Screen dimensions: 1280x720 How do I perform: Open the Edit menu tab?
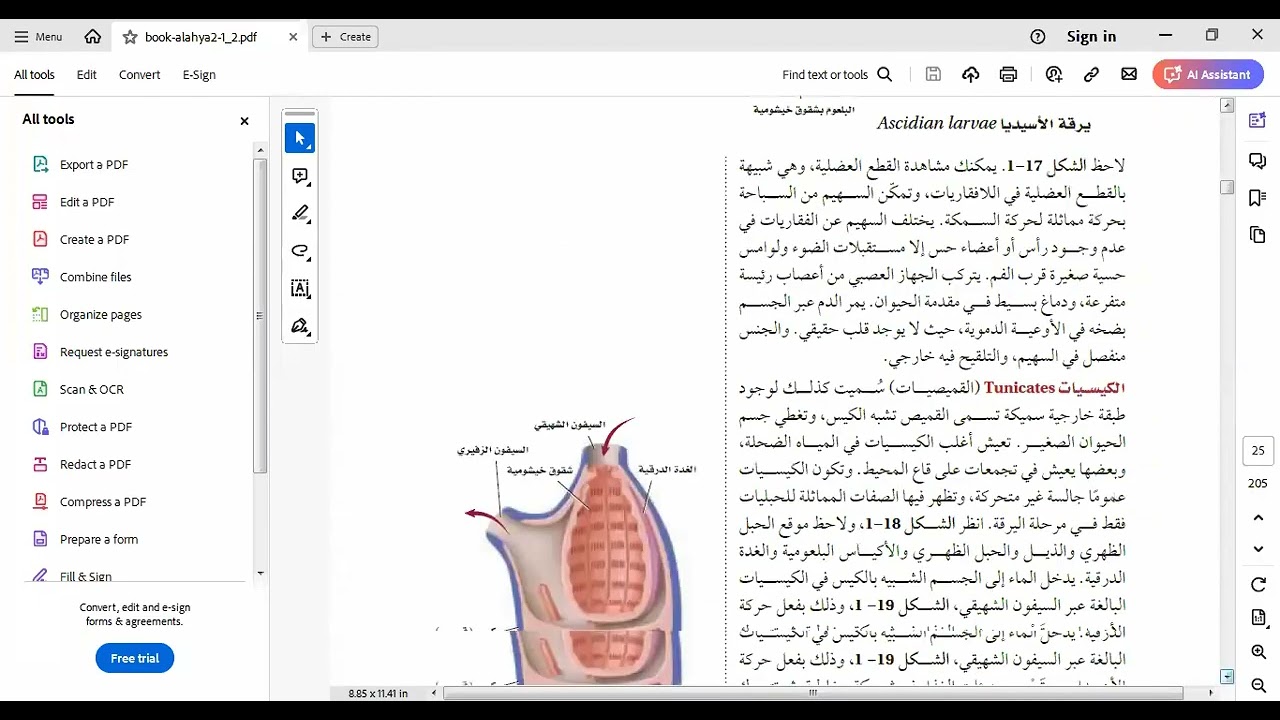click(x=87, y=75)
